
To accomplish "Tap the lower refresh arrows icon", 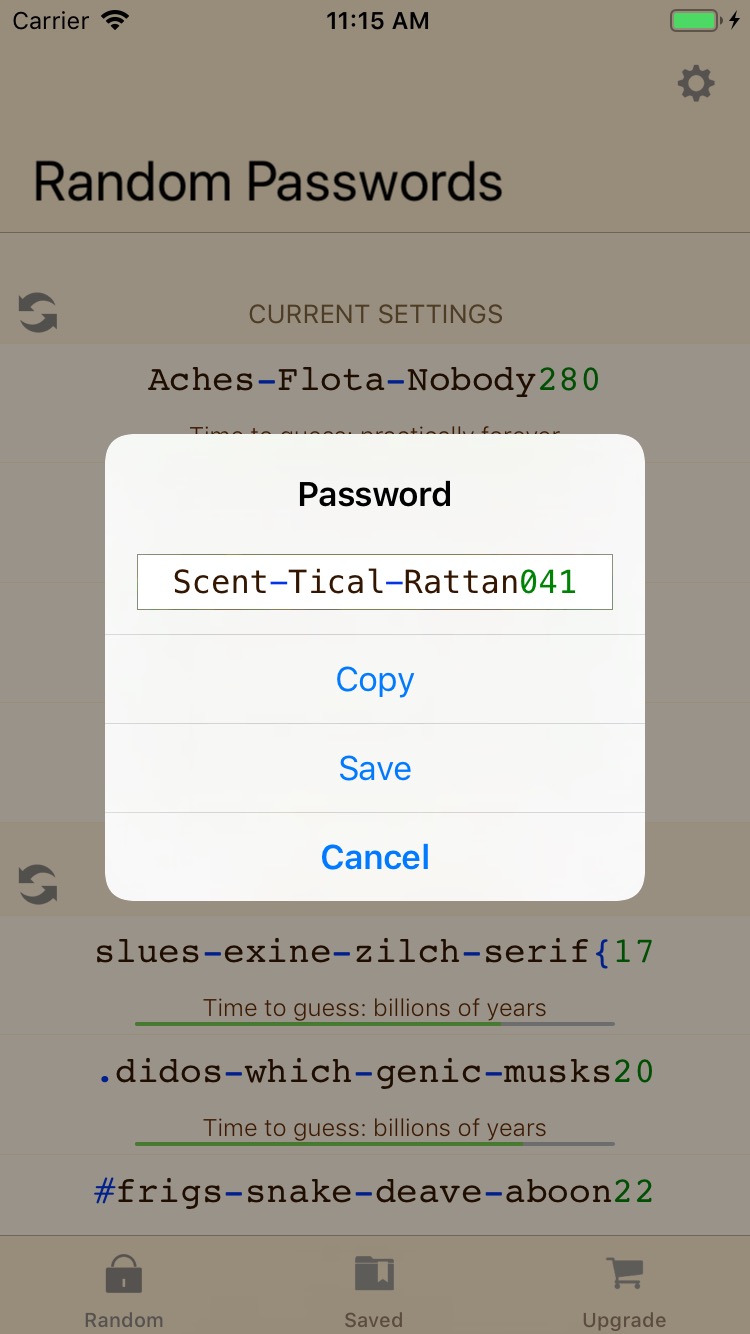I will tap(38, 885).
